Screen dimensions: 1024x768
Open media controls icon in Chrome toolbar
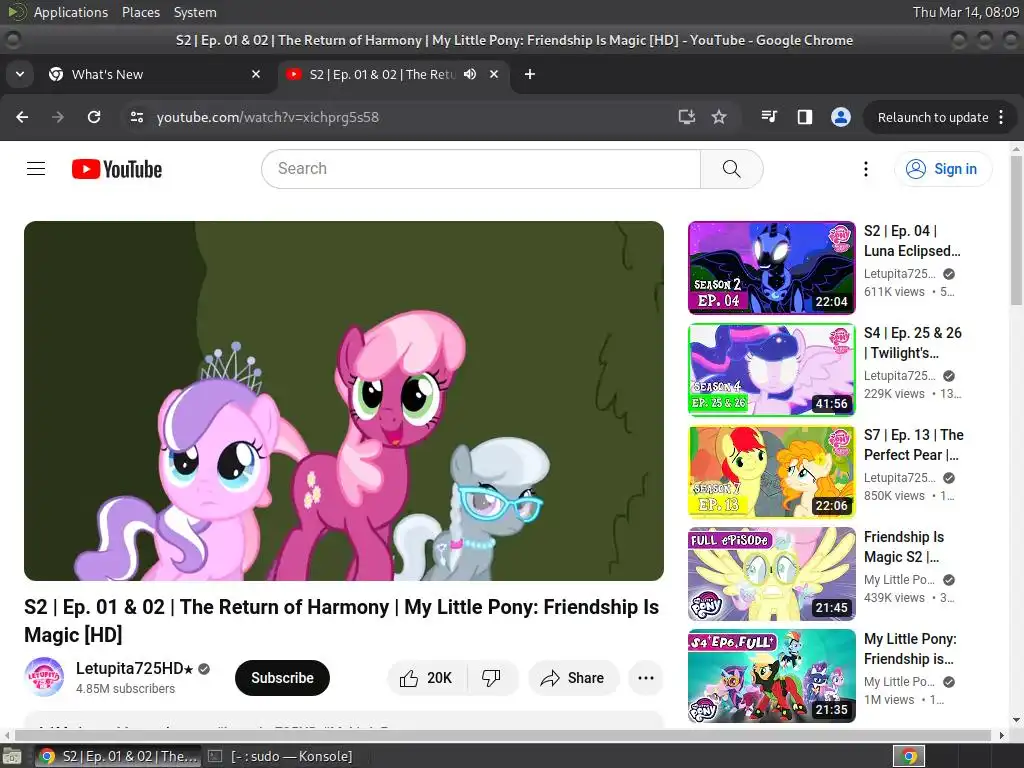coord(769,117)
